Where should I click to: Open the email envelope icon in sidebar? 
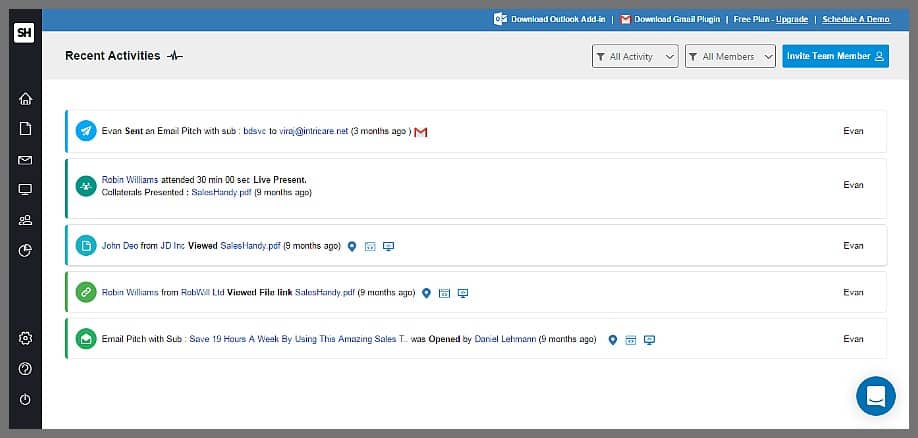pos(25,160)
